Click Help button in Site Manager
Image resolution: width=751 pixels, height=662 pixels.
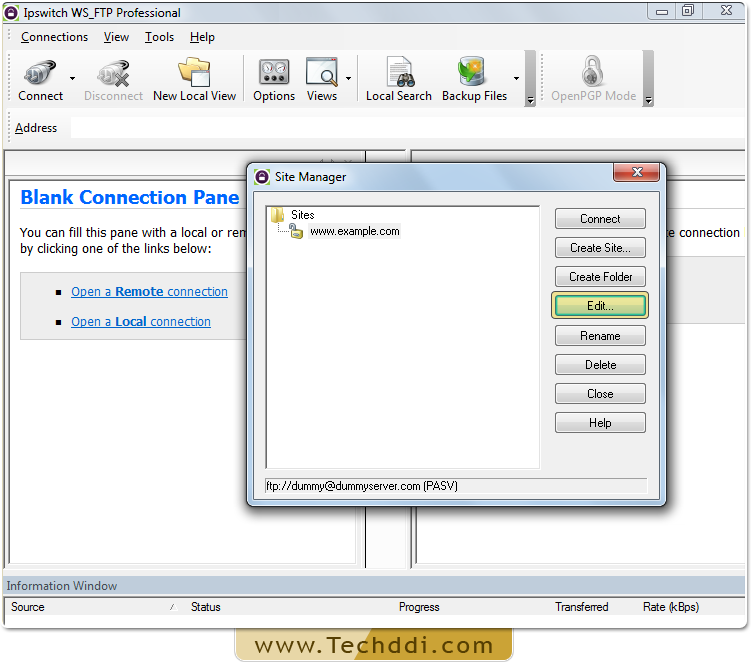(600, 423)
